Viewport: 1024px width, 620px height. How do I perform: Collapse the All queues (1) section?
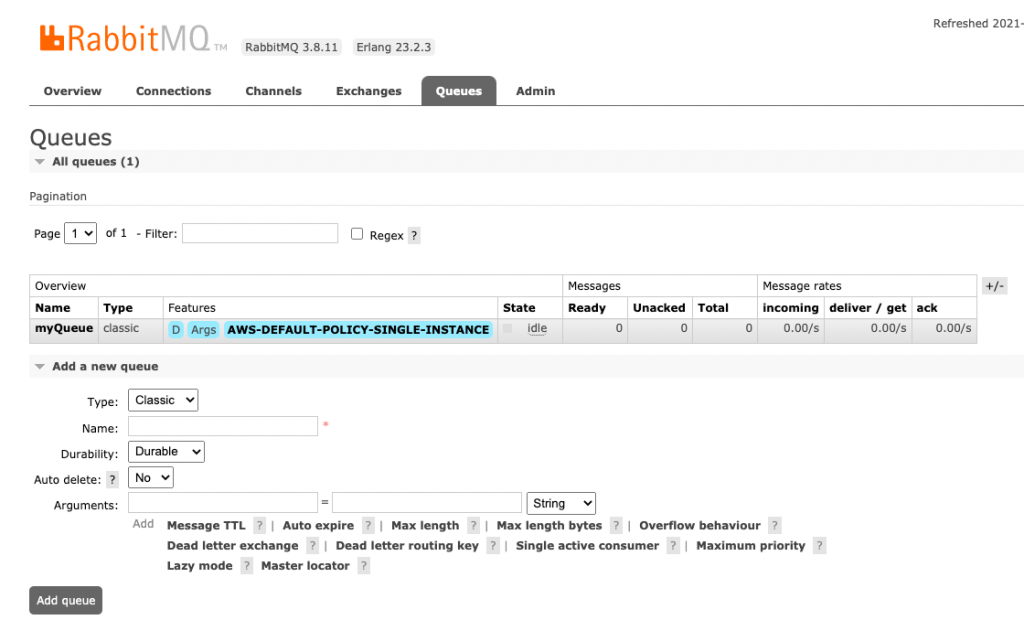(95, 161)
